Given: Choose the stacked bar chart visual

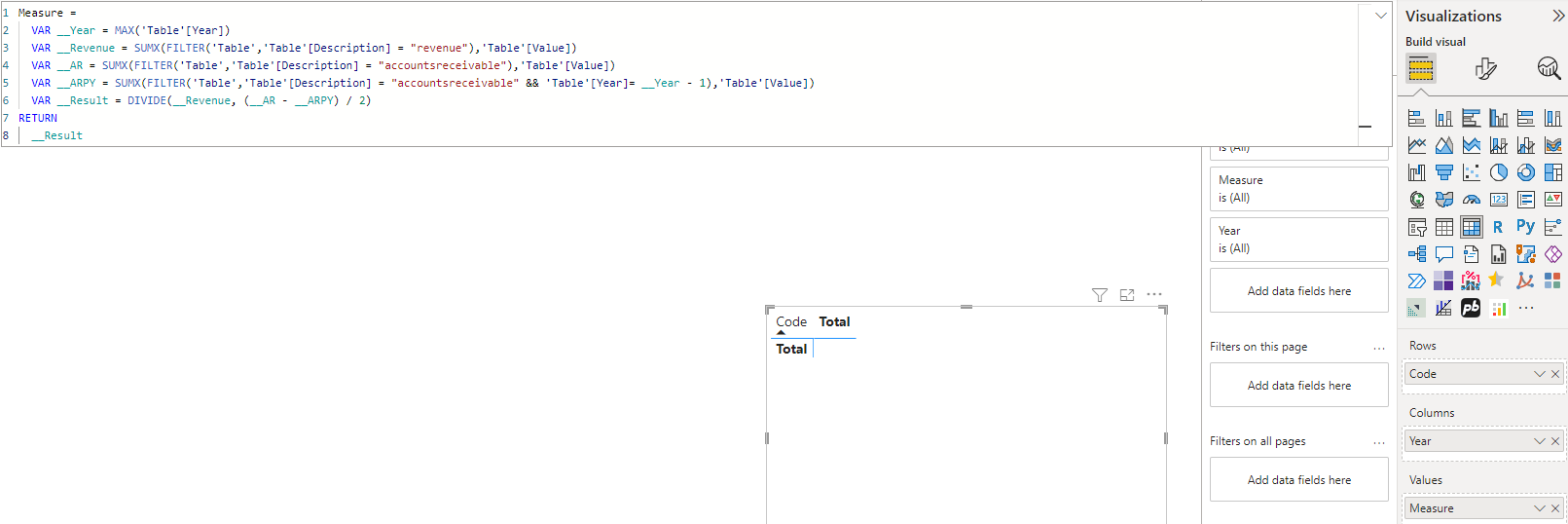Looking at the screenshot, I should click(1417, 118).
